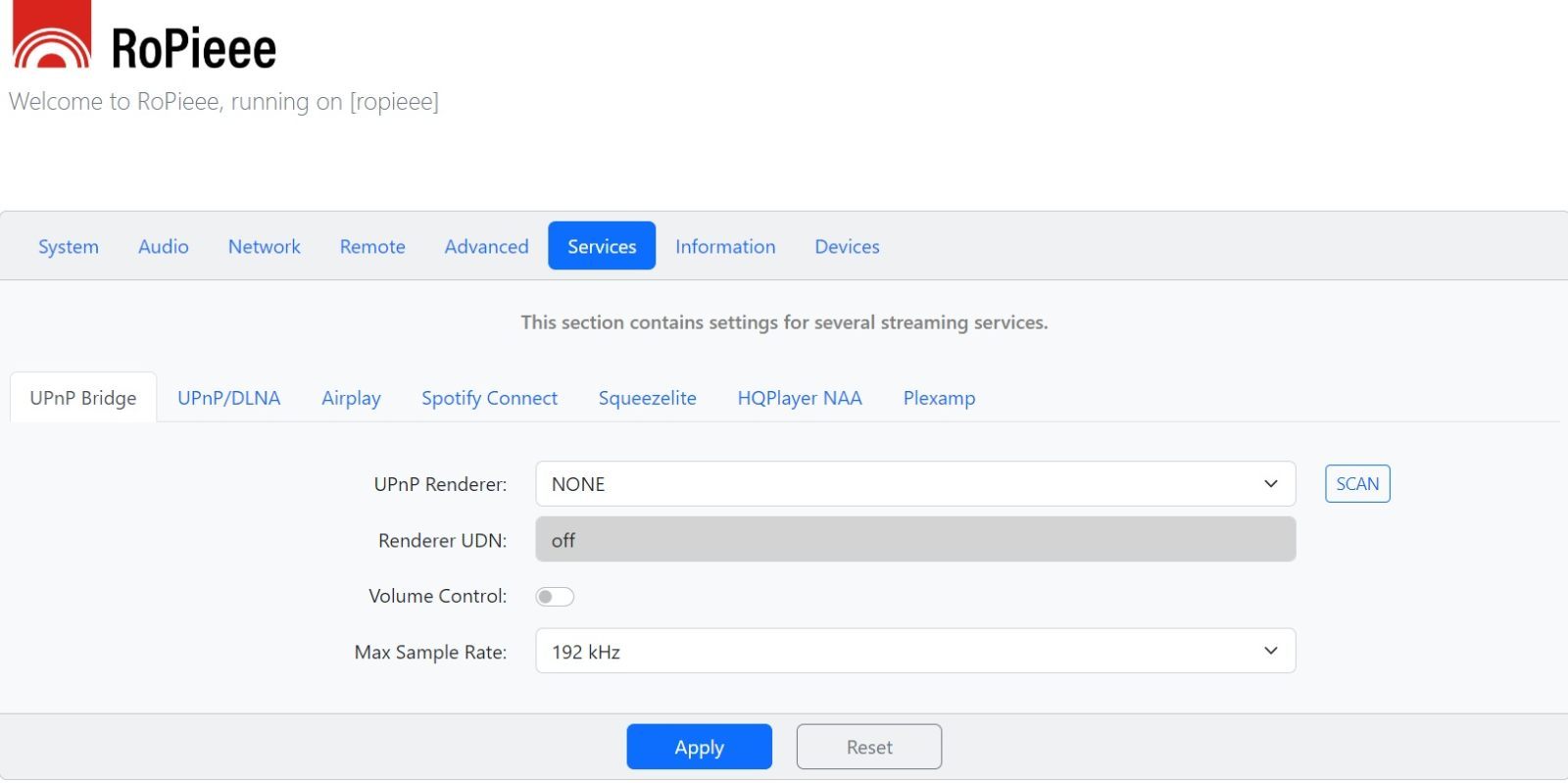Go to the Remote tab

(x=372, y=246)
